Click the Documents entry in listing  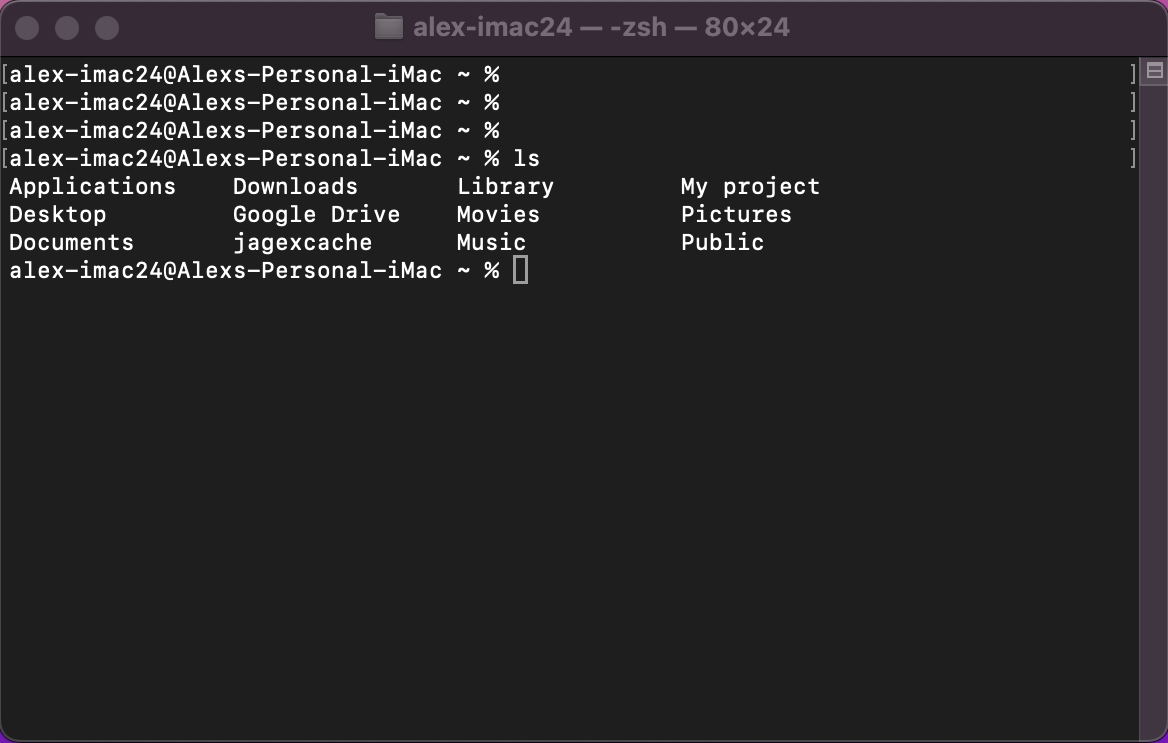(72, 243)
